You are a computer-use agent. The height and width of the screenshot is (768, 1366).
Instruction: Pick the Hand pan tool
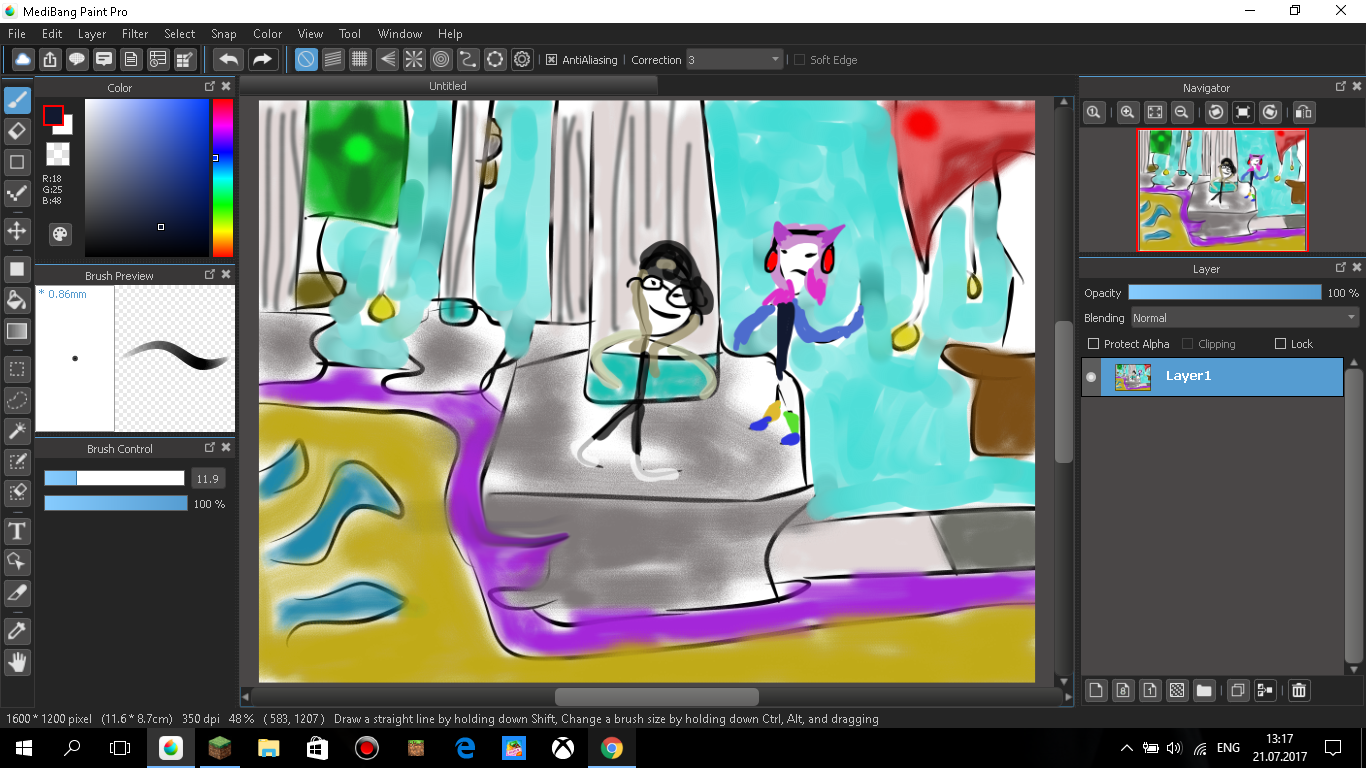point(17,662)
